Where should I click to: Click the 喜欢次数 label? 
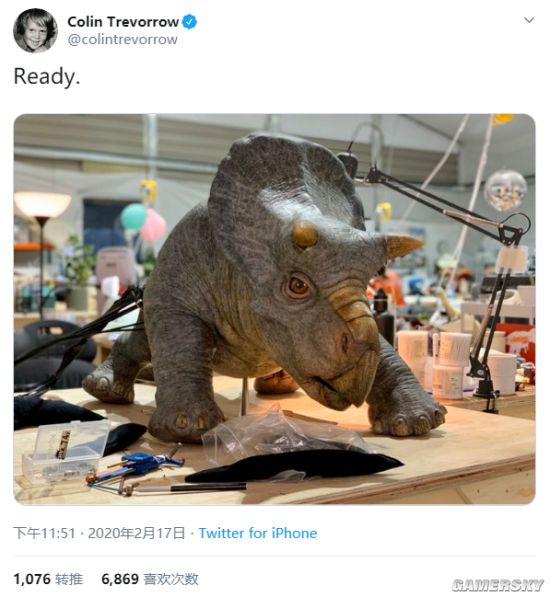point(171,579)
